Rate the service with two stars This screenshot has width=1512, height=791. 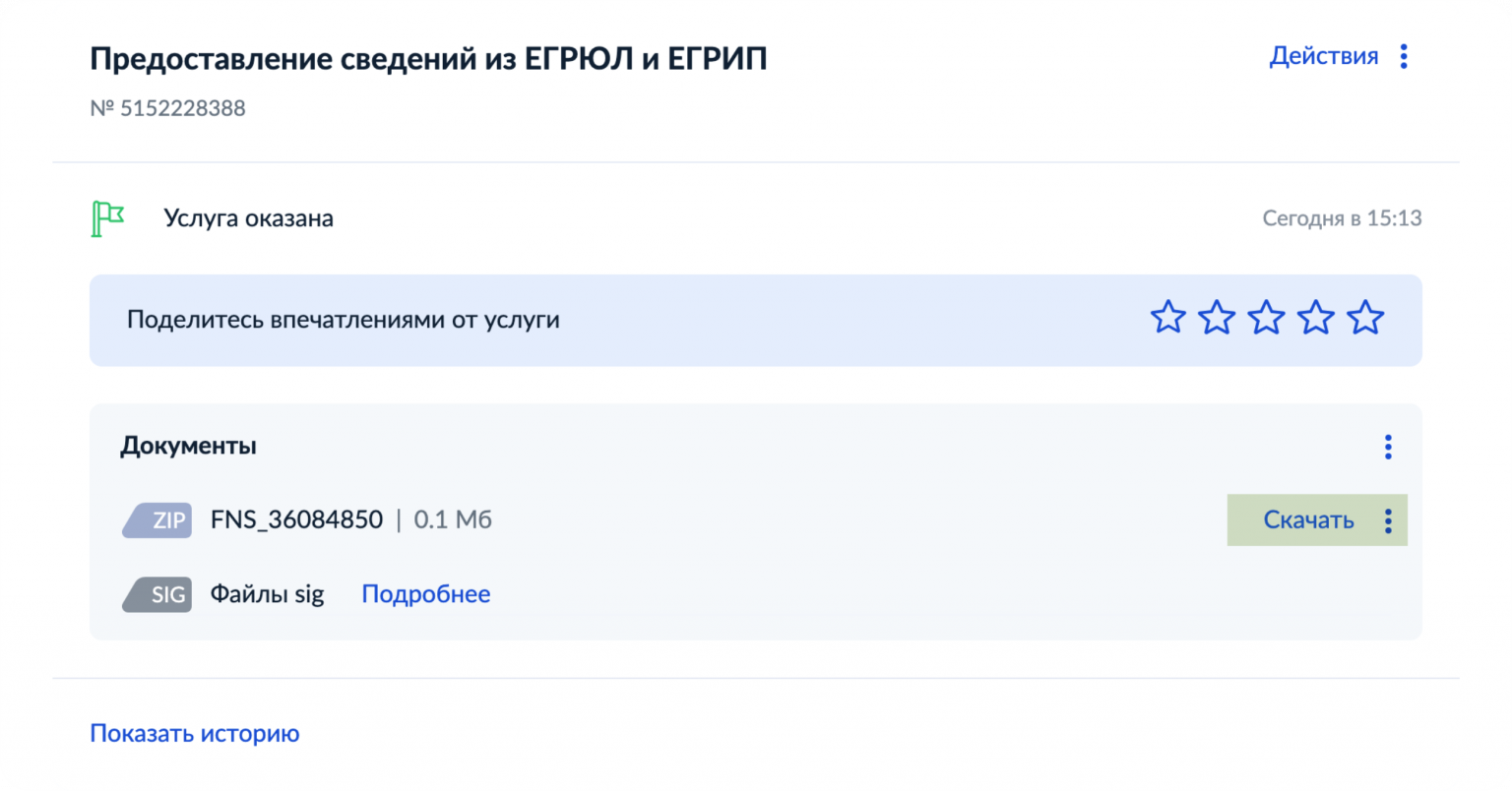click(1218, 318)
